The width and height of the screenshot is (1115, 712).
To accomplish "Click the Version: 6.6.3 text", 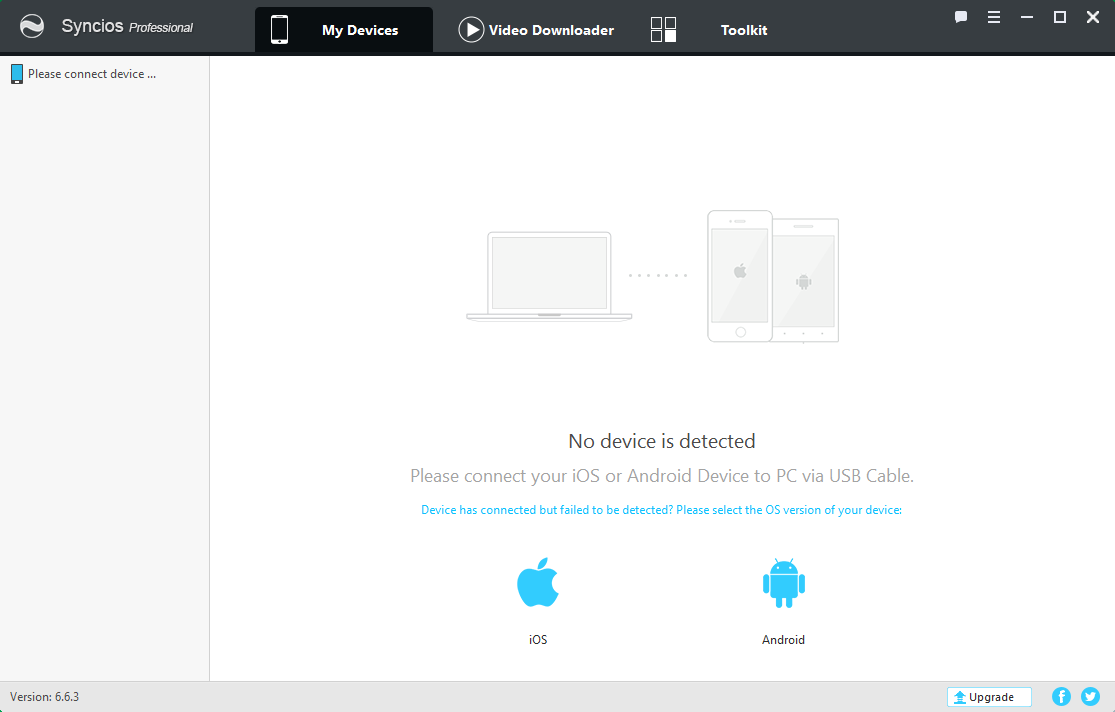I will (x=44, y=697).
